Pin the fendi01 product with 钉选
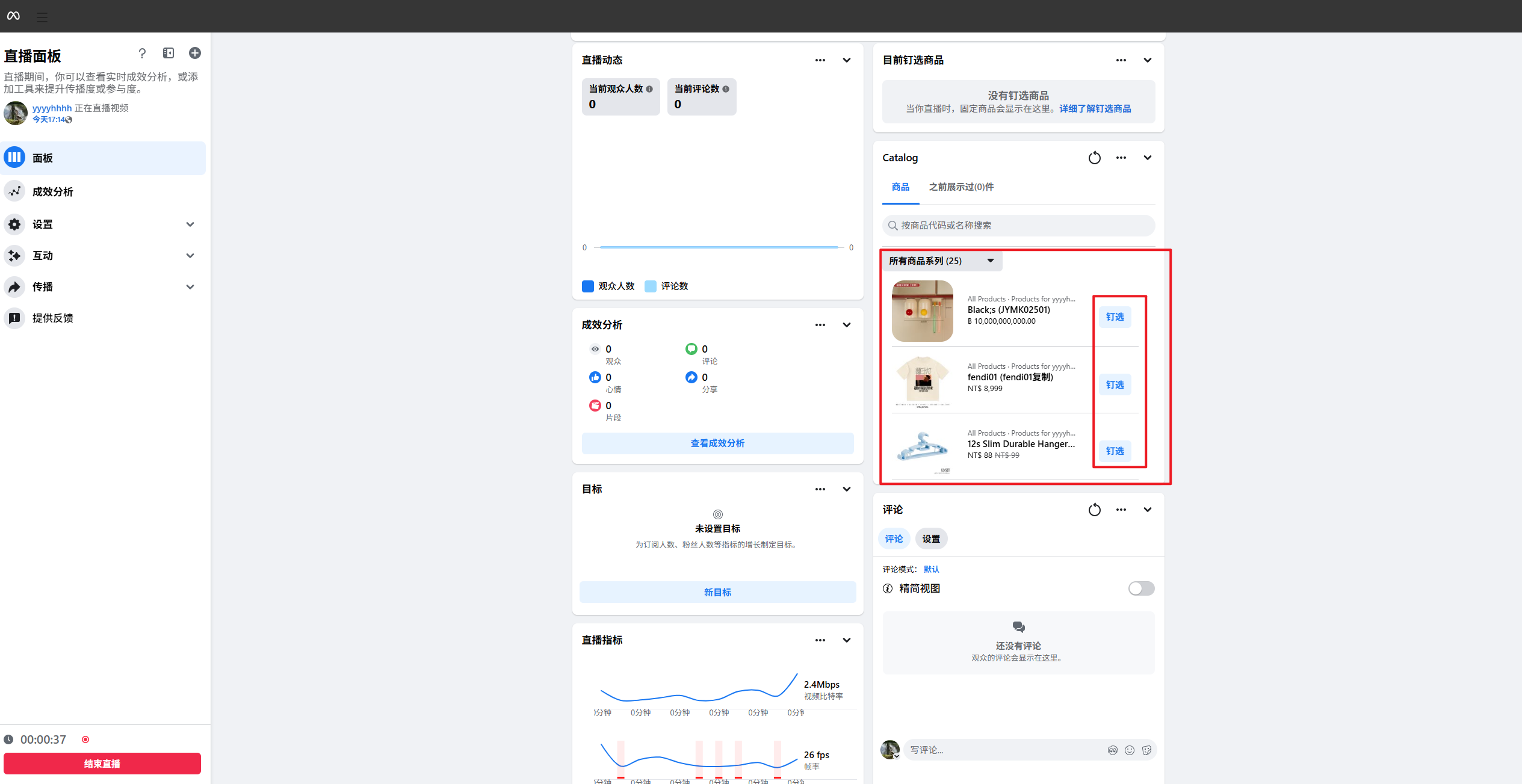The image size is (1522, 784). coord(1115,384)
